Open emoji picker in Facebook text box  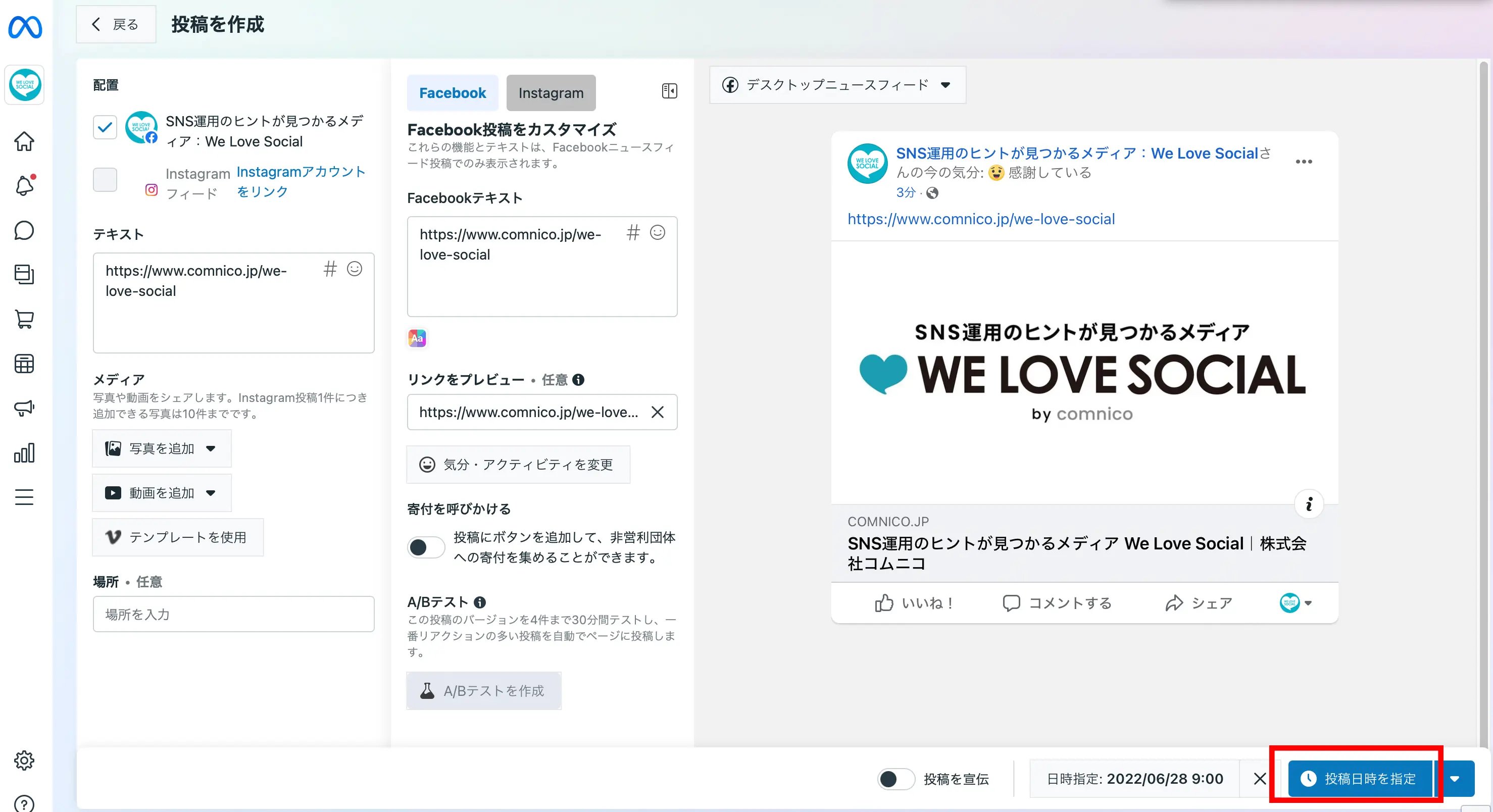658,232
